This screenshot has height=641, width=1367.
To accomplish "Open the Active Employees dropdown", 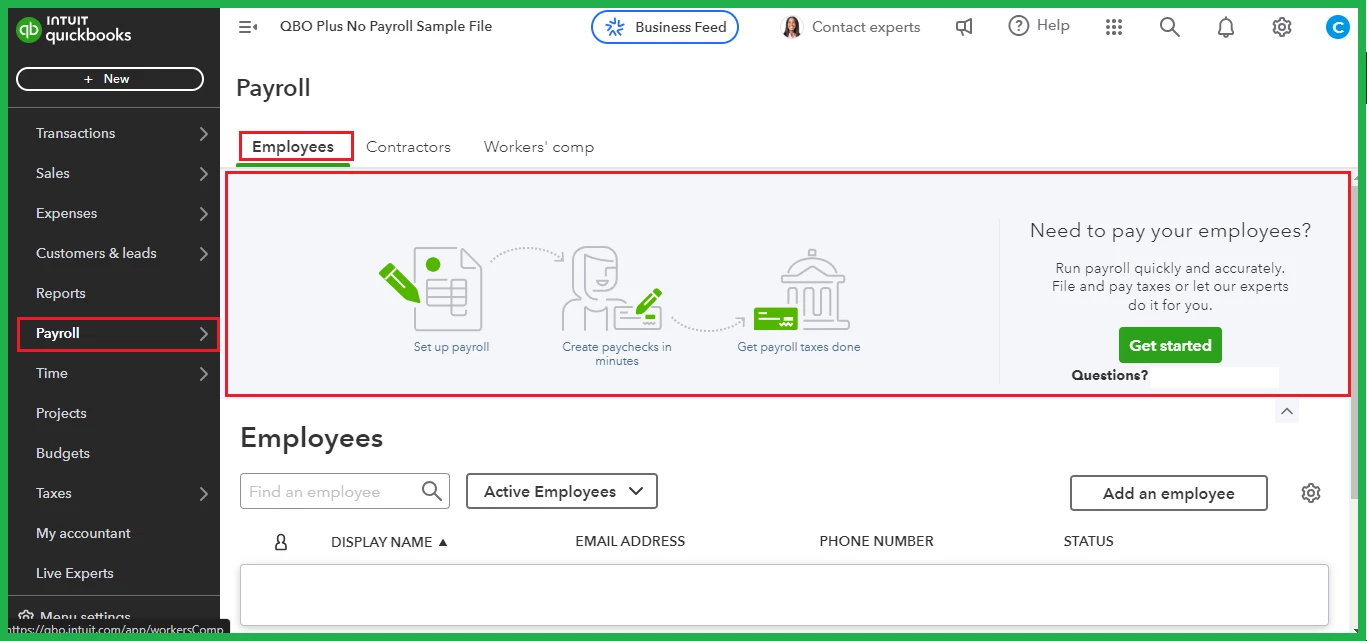I will point(562,491).
